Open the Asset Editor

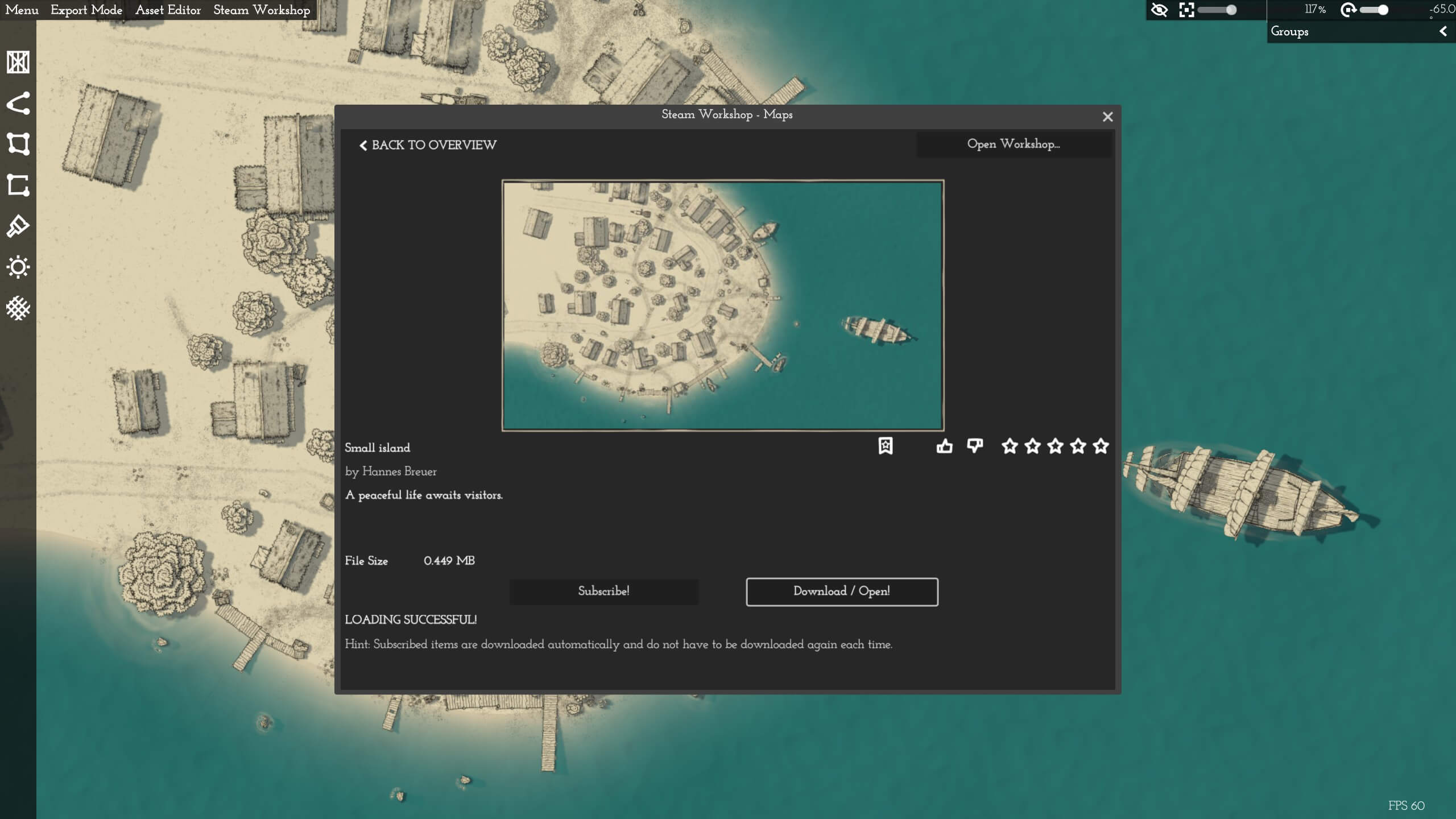point(168,10)
